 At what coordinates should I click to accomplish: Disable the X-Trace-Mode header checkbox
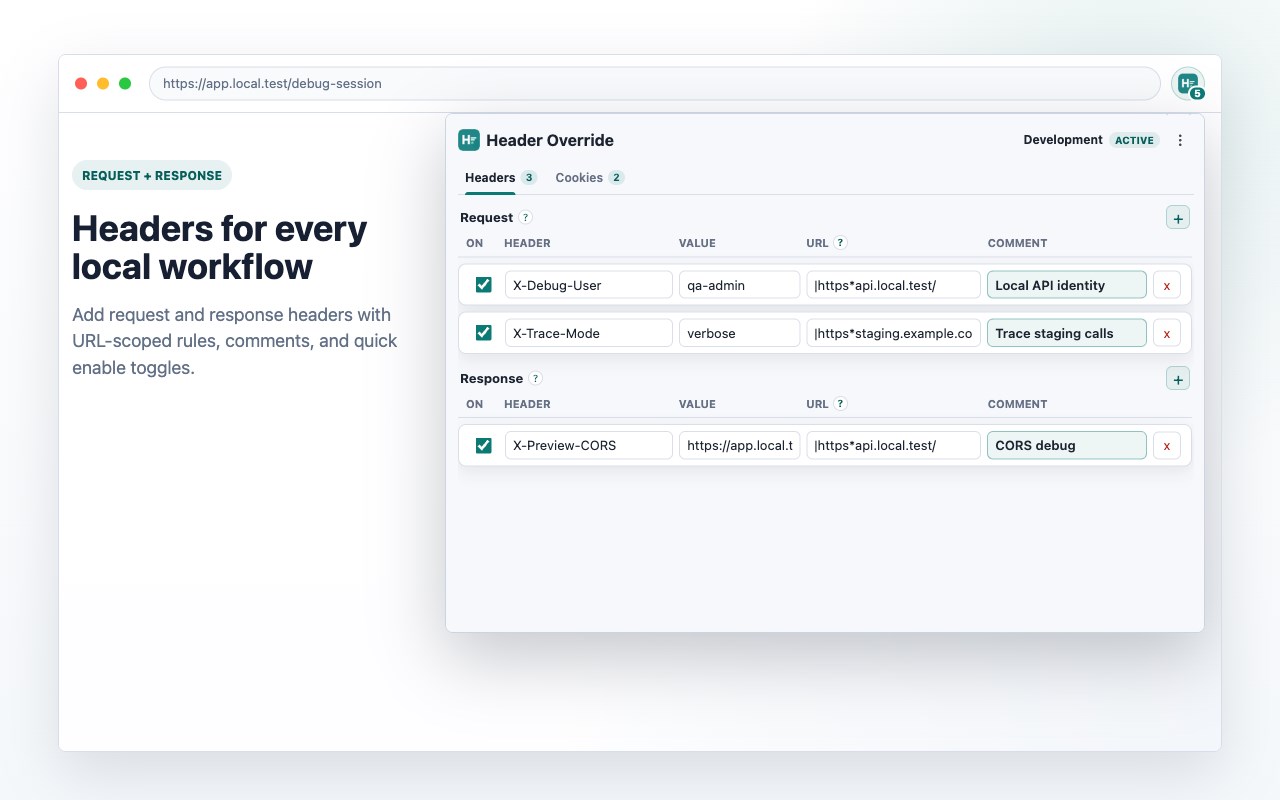pos(484,333)
